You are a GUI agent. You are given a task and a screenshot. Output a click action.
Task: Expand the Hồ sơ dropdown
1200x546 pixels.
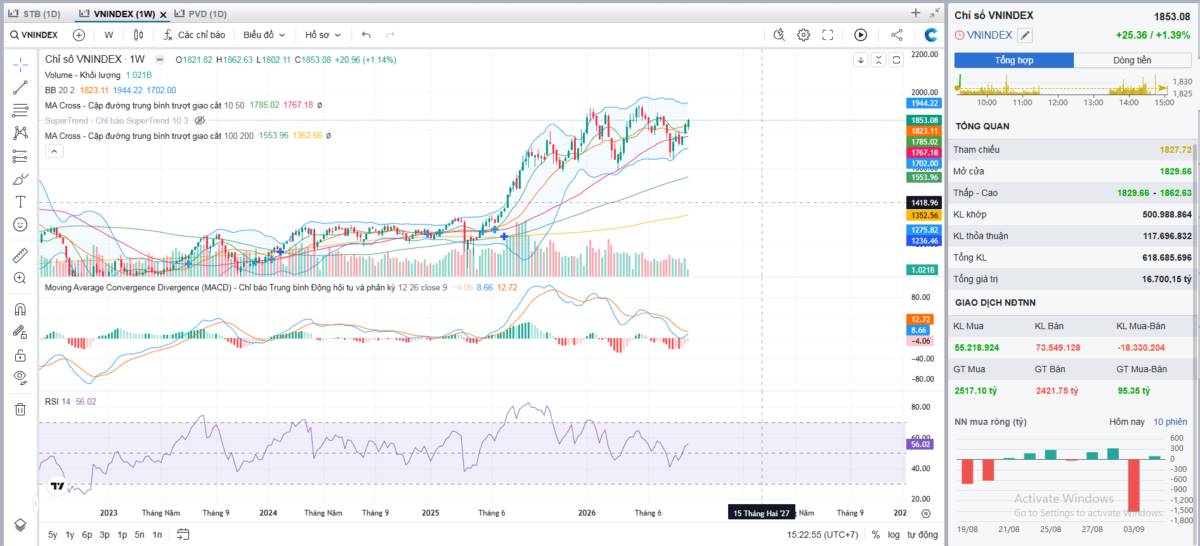point(323,34)
